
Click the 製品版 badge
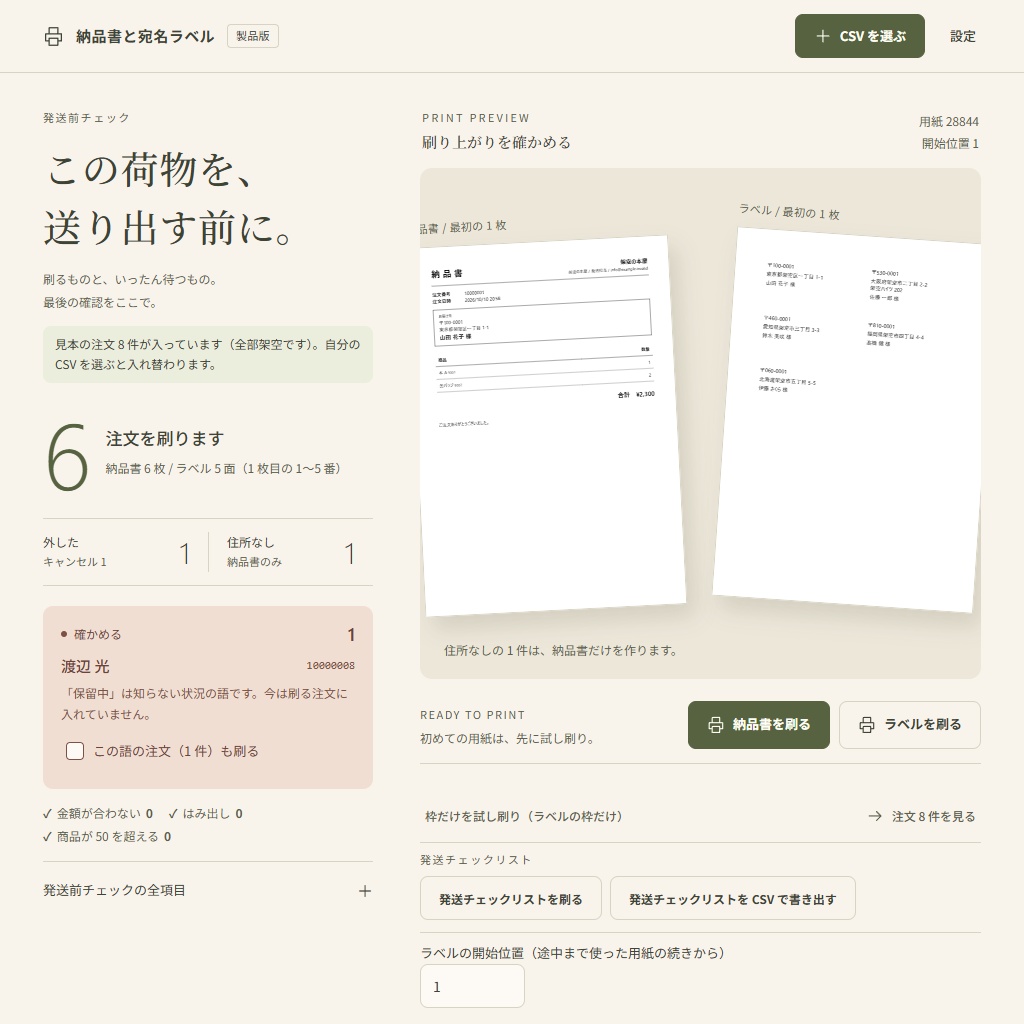pyautogui.click(x=253, y=36)
